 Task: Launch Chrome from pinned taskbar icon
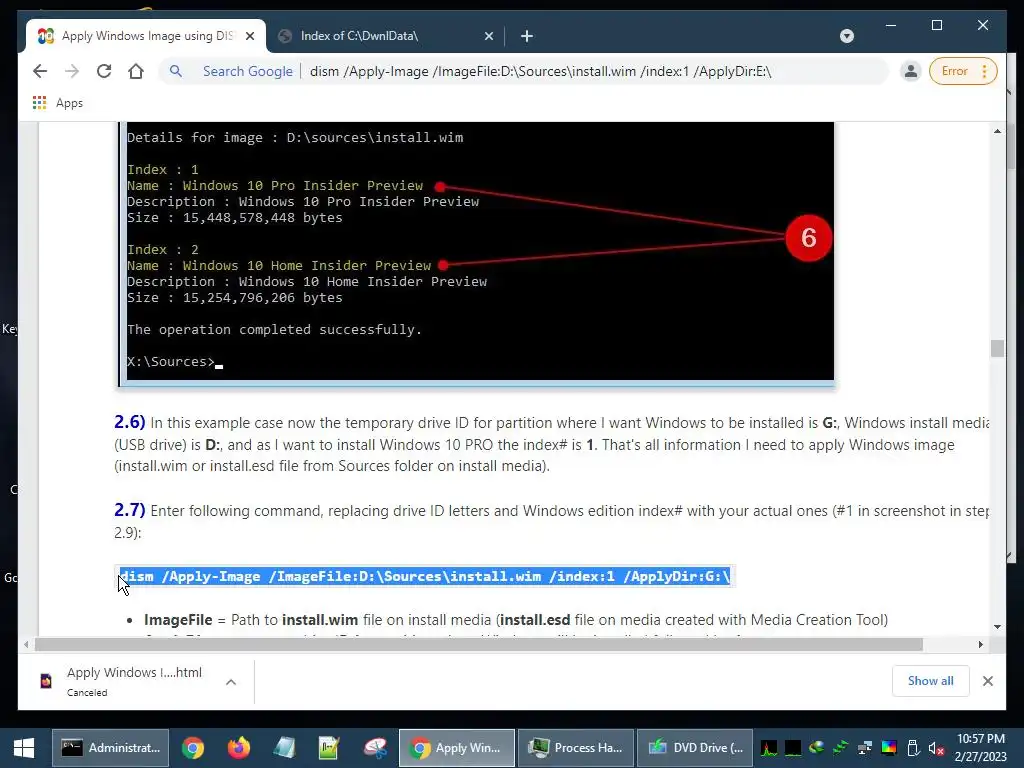pyautogui.click(x=193, y=748)
